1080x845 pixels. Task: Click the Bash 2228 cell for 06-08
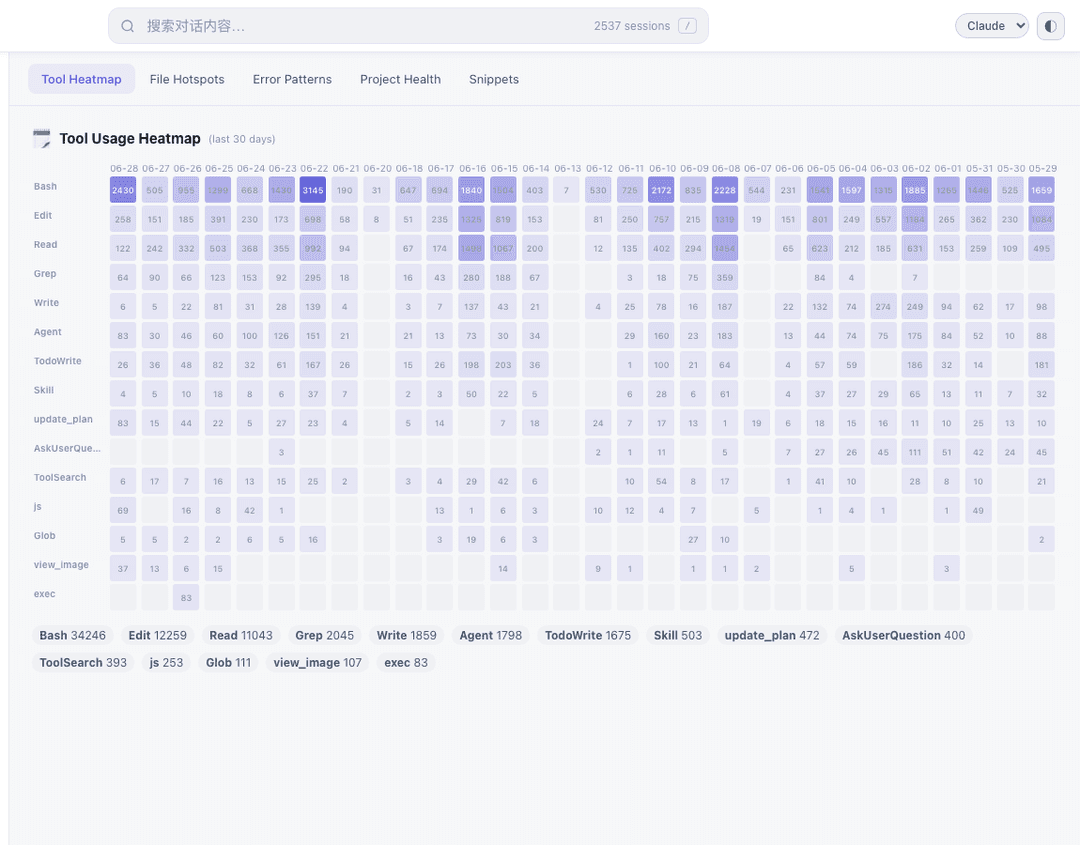point(725,190)
